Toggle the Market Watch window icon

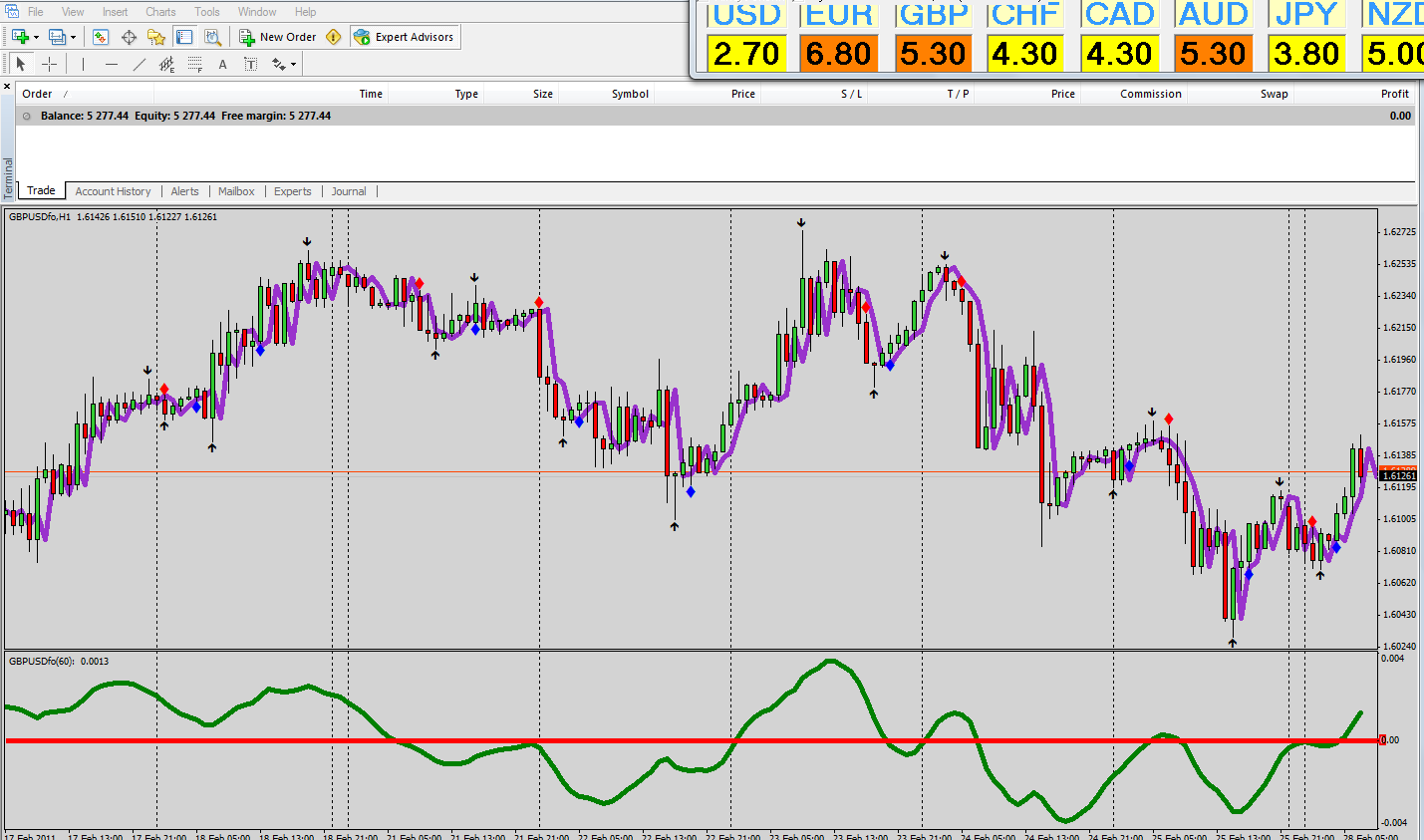101,37
